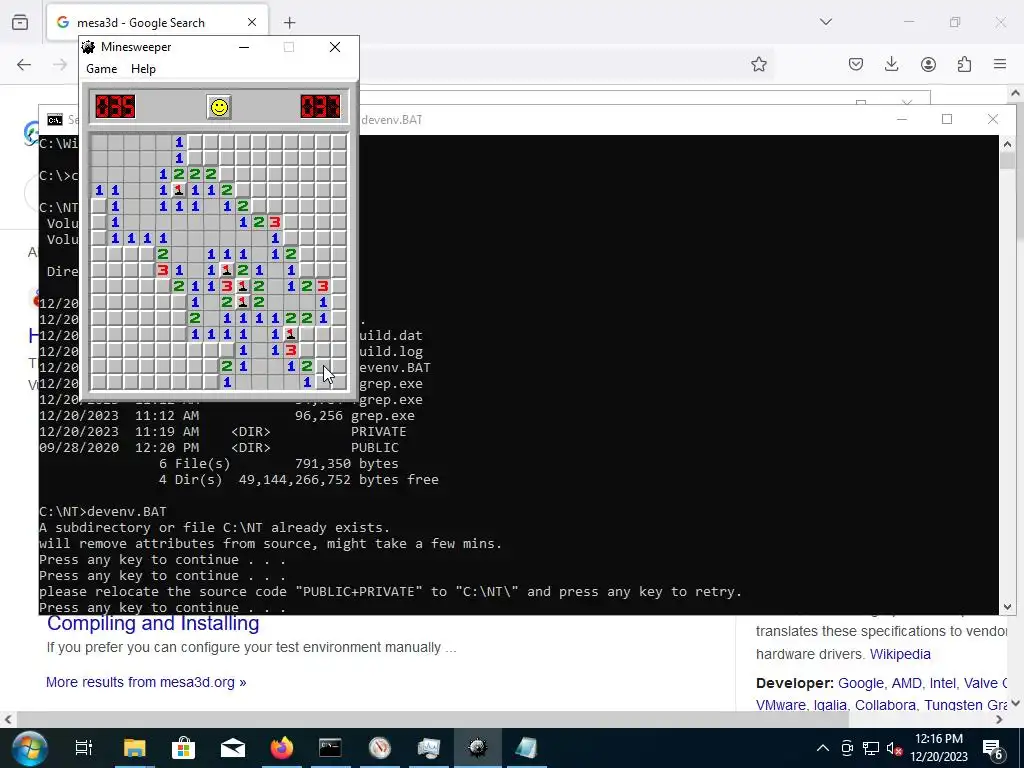Open the network tray icon
The height and width of the screenshot is (768, 1024).
[x=871, y=748]
